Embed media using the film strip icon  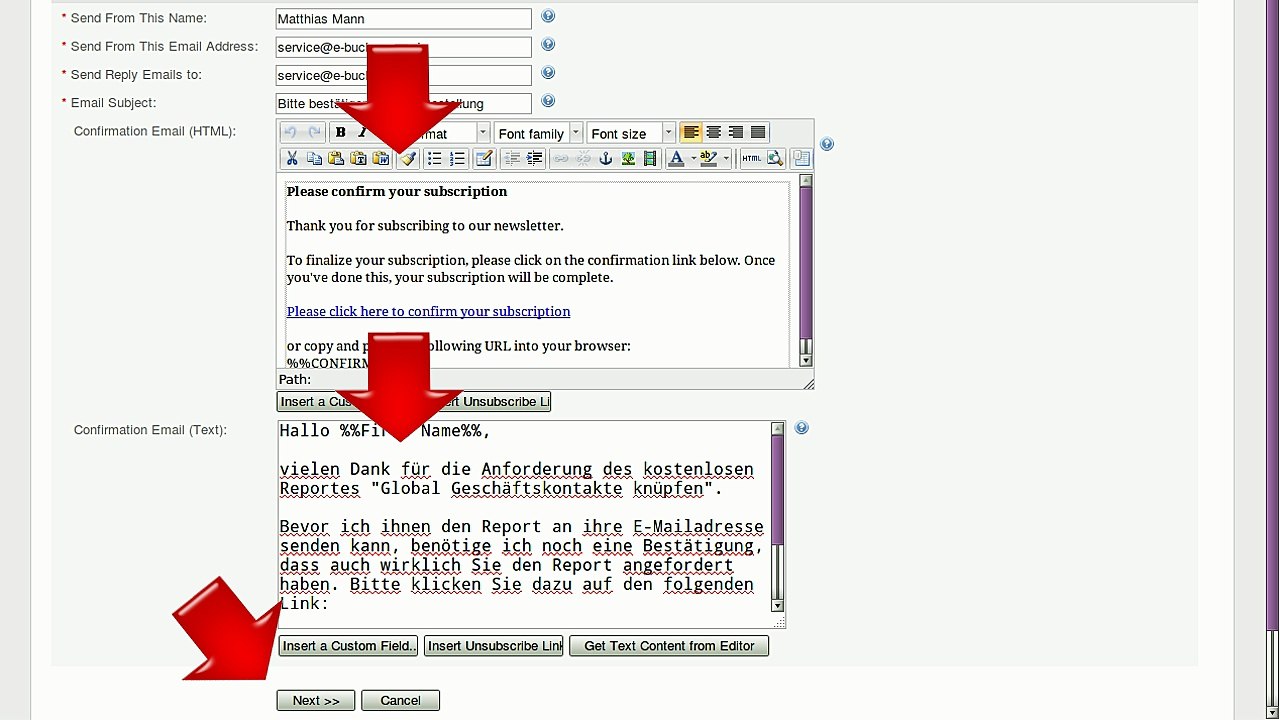[650, 158]
